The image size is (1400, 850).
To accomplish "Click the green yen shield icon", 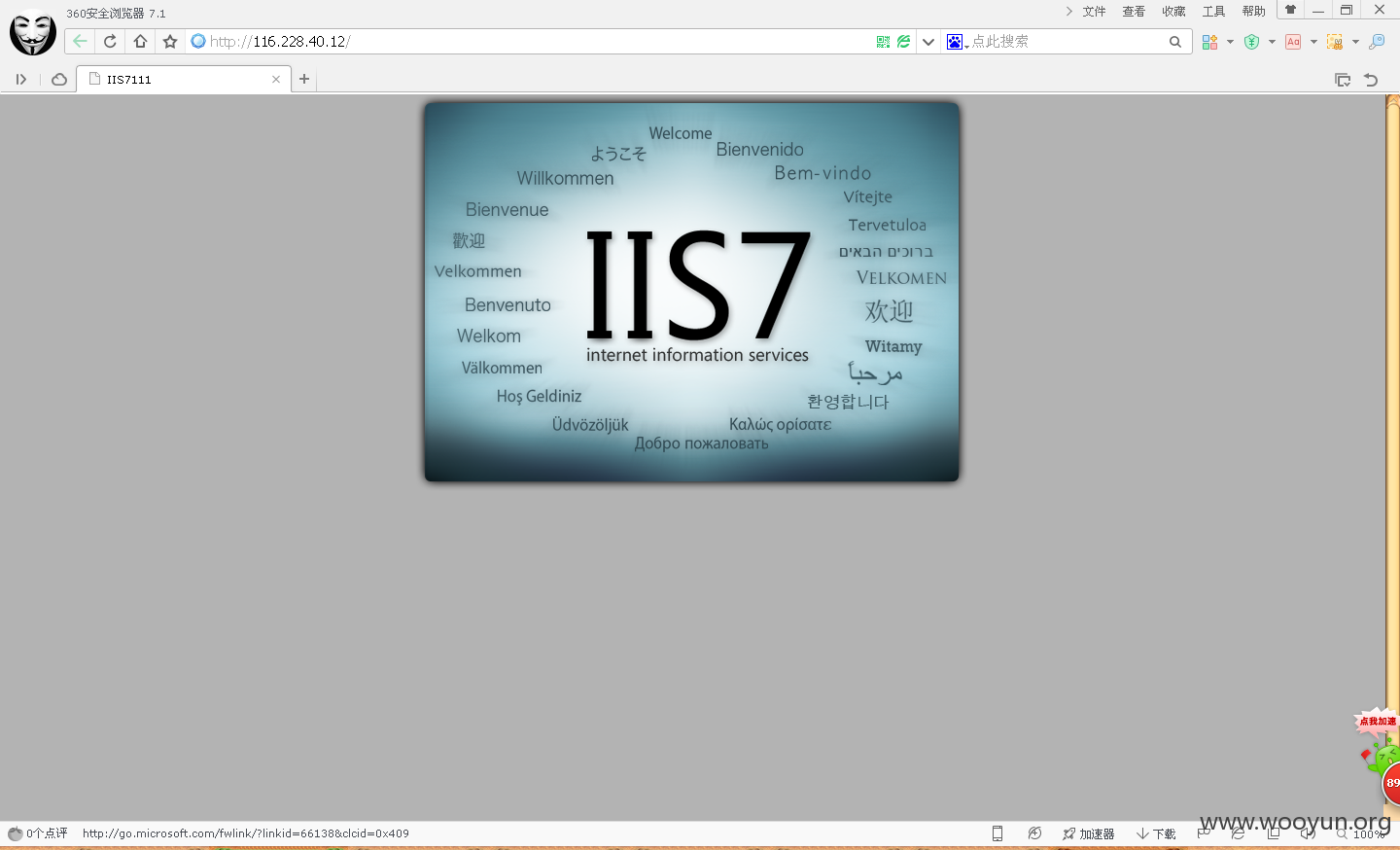I will (1252, 42).
